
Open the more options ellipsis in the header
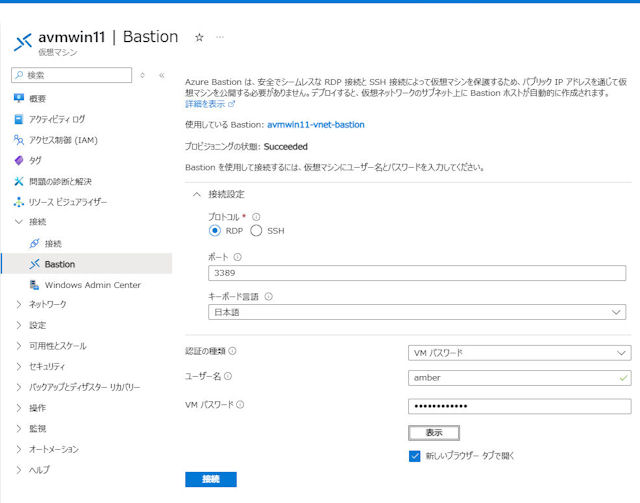pyautogui.click(x=220, y=37)
